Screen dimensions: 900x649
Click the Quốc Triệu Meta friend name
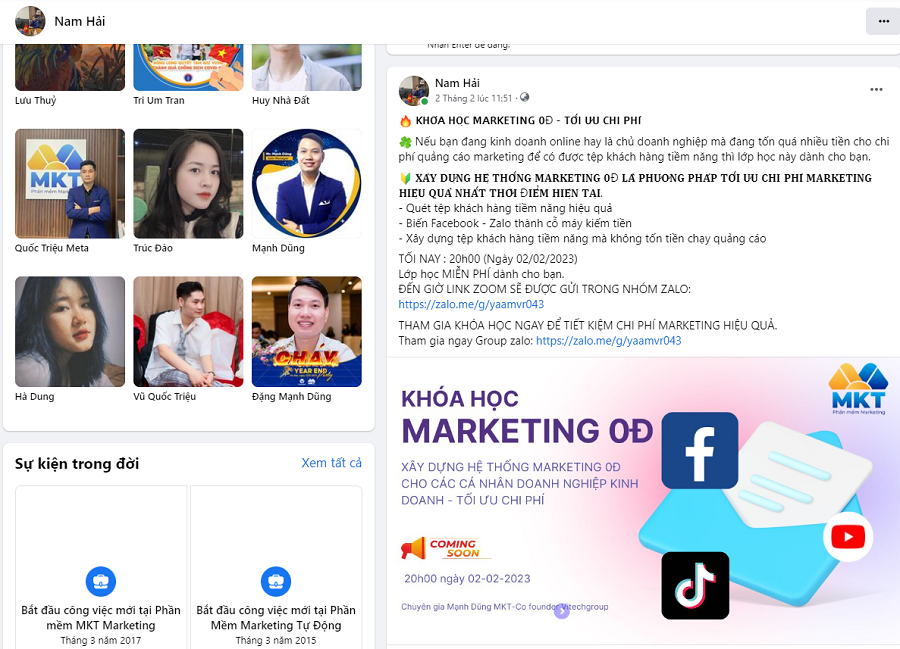(x=52, y=248)
